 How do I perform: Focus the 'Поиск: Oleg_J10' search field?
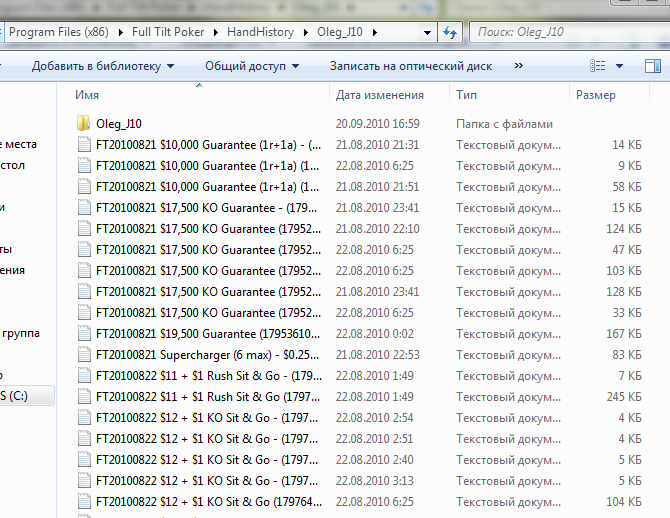[570, 32]
